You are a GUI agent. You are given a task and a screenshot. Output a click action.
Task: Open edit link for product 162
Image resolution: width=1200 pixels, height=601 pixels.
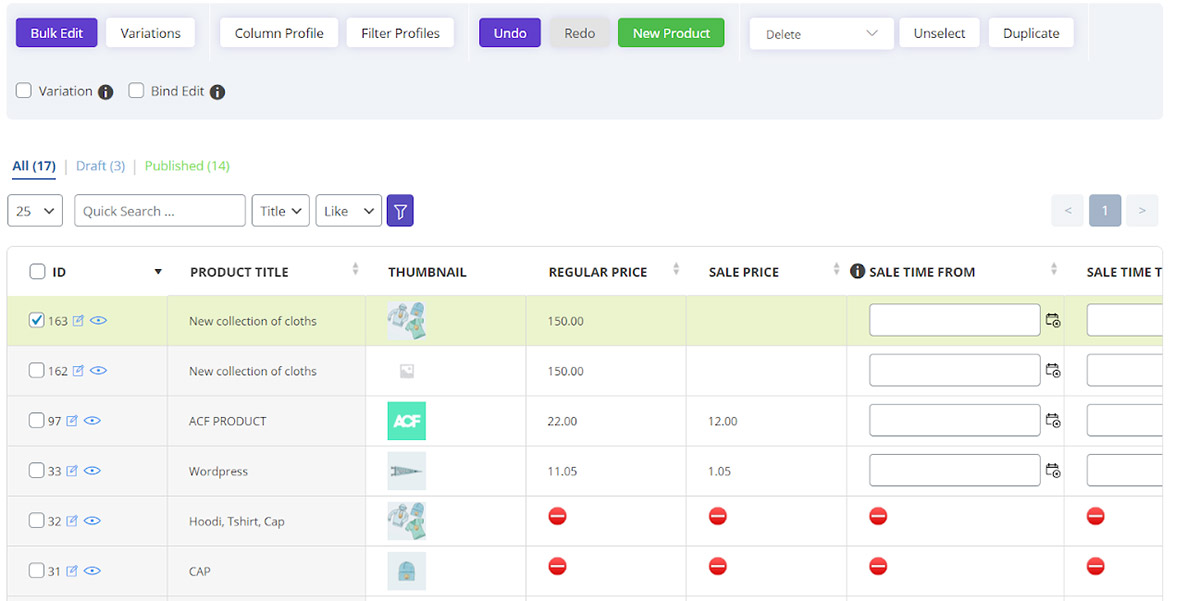(79, 371)
